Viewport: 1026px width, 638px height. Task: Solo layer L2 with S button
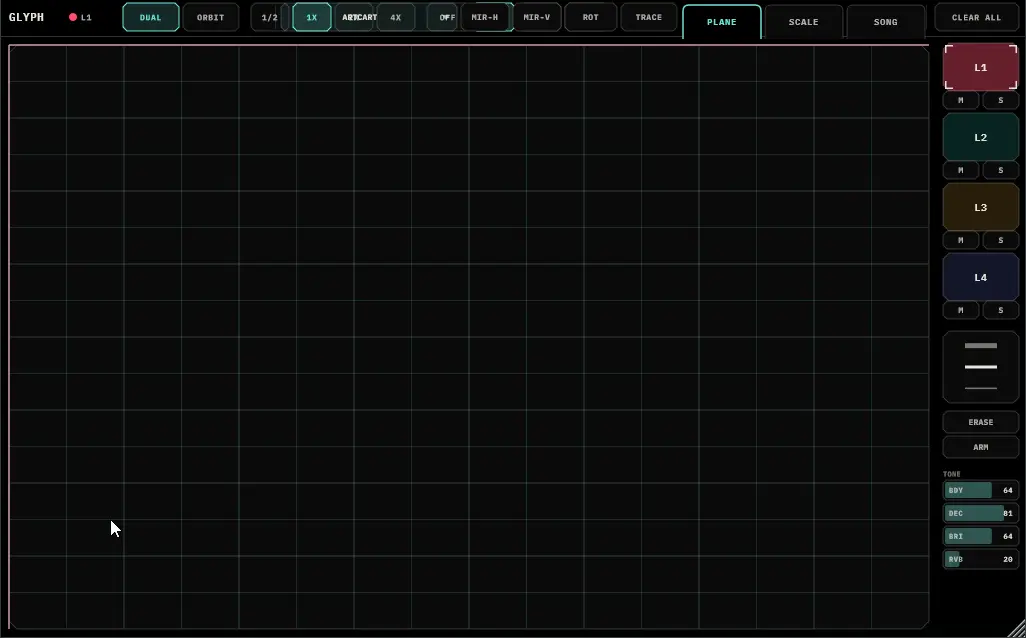pyautogui.click(x=1000, y=170)
